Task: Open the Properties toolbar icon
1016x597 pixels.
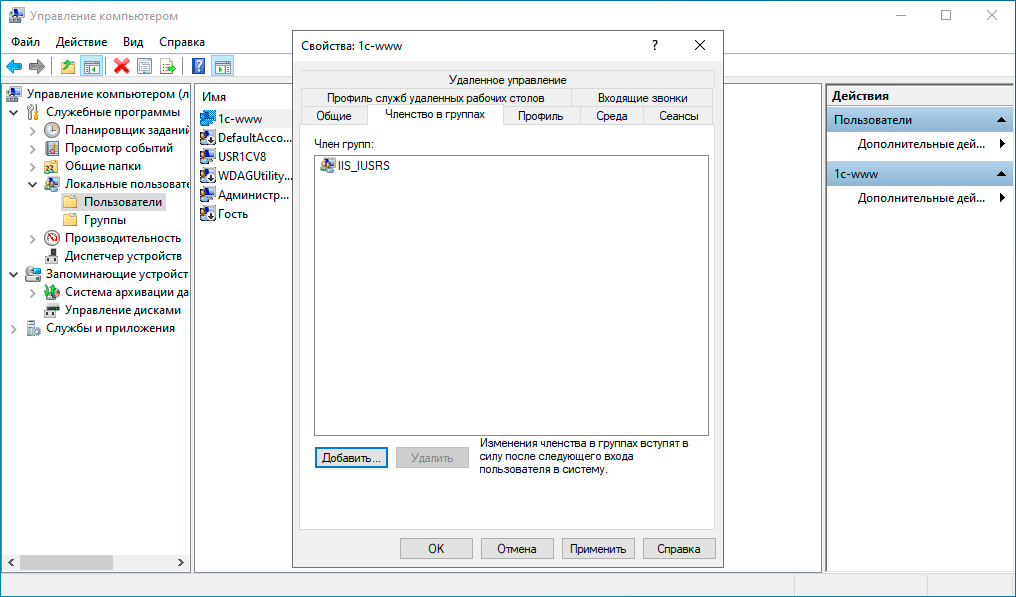Action: click(144, 66)
